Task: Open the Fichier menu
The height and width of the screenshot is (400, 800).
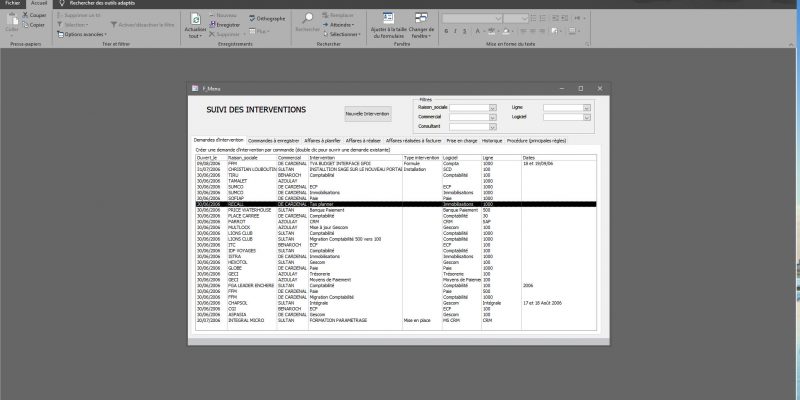Action: click(13, 3)
